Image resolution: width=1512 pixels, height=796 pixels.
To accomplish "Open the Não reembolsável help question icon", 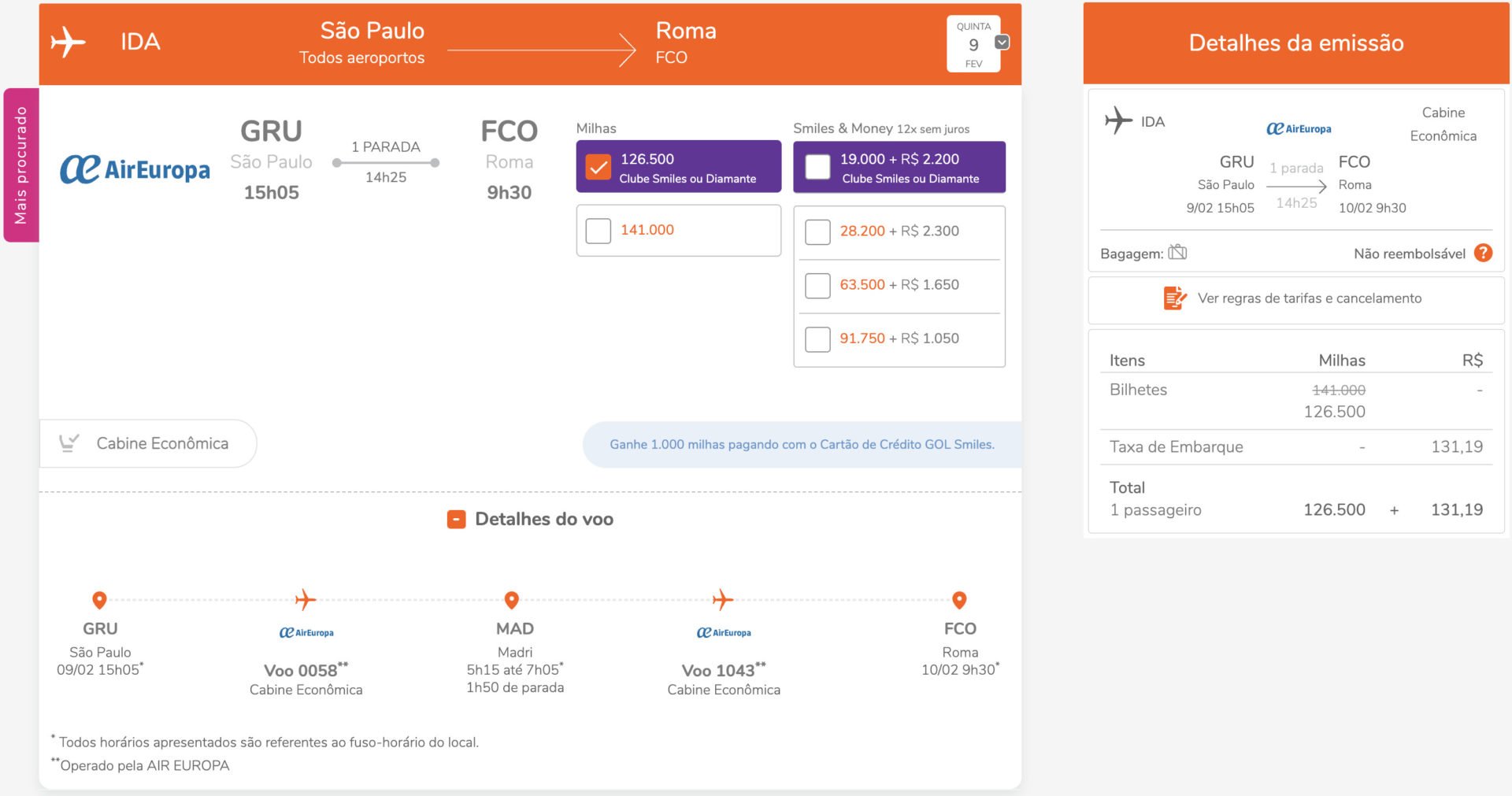I will [1483, 253].
